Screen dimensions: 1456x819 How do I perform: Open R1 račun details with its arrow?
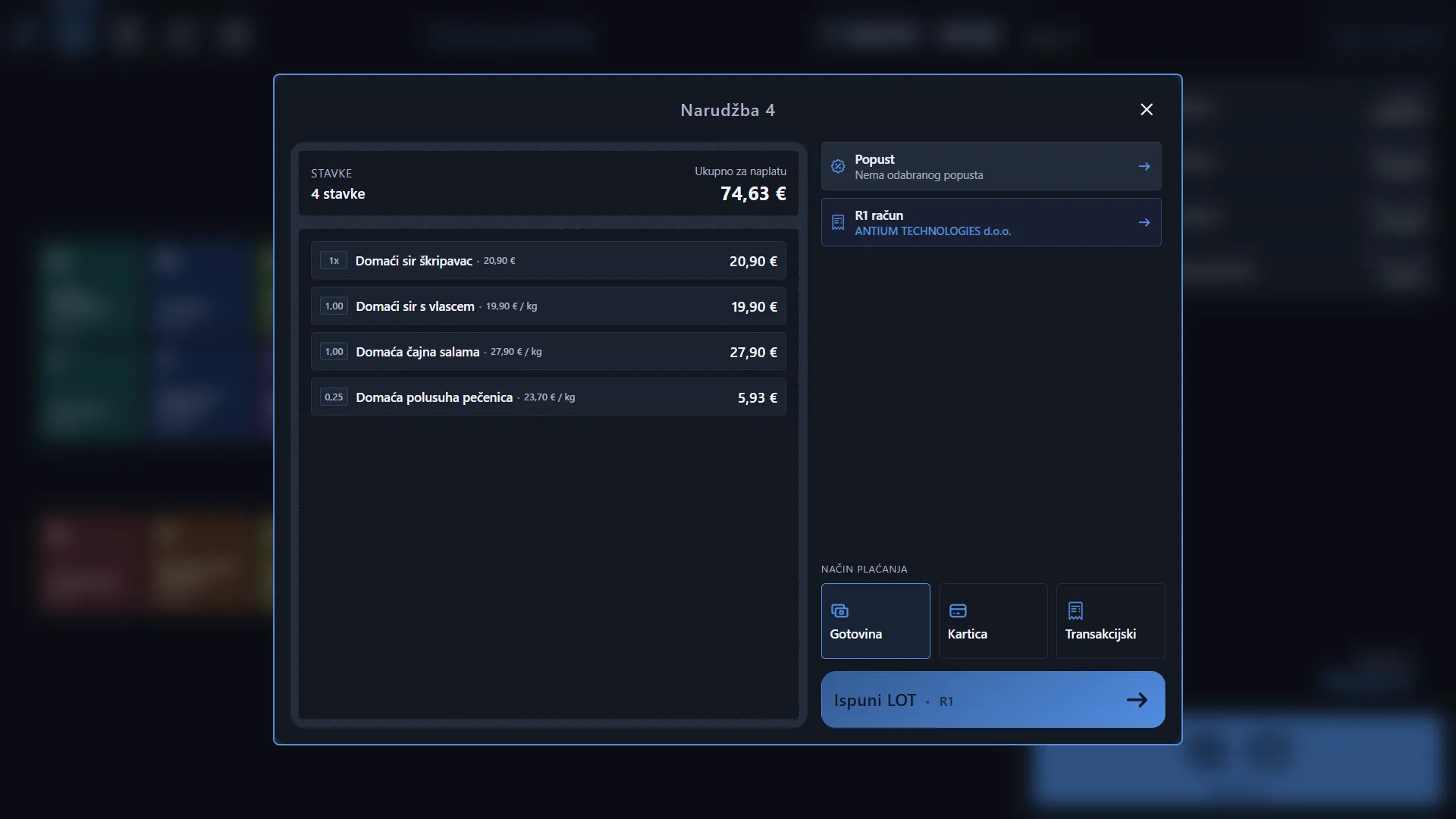coord(1144,222)
